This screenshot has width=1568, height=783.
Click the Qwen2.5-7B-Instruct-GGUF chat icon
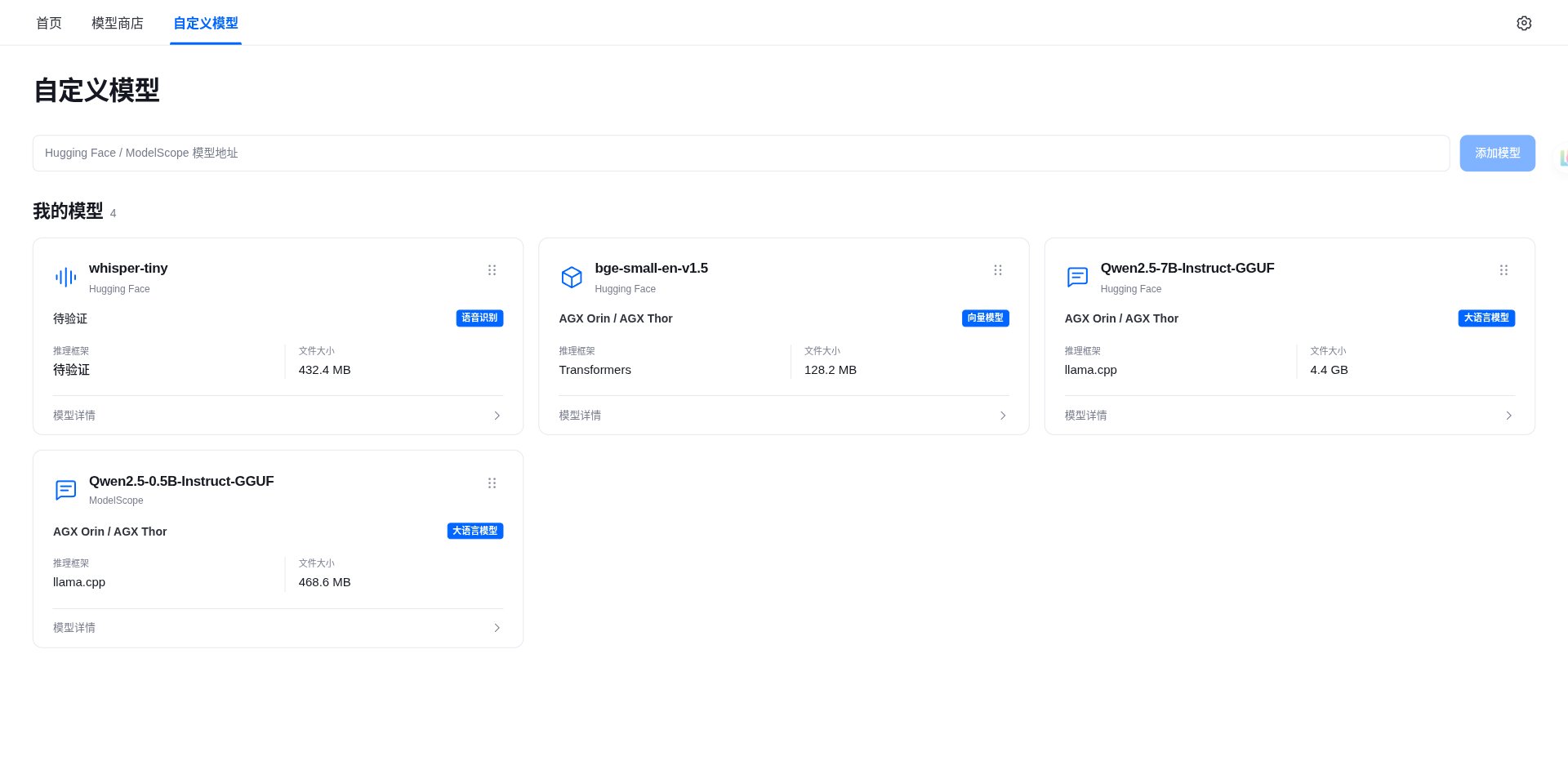coord(1077,278)
